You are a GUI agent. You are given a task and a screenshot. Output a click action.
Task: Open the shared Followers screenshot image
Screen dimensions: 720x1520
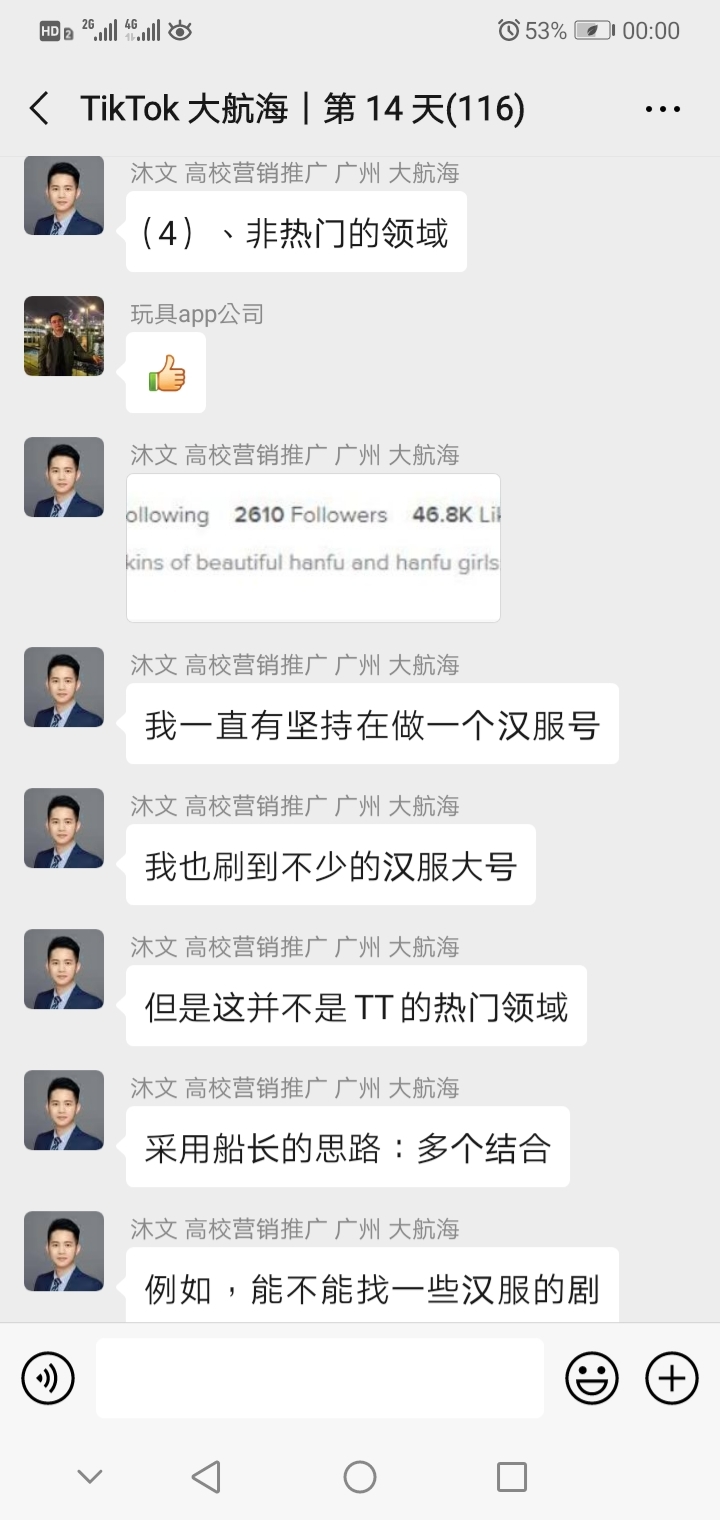(x=313, y=547)
